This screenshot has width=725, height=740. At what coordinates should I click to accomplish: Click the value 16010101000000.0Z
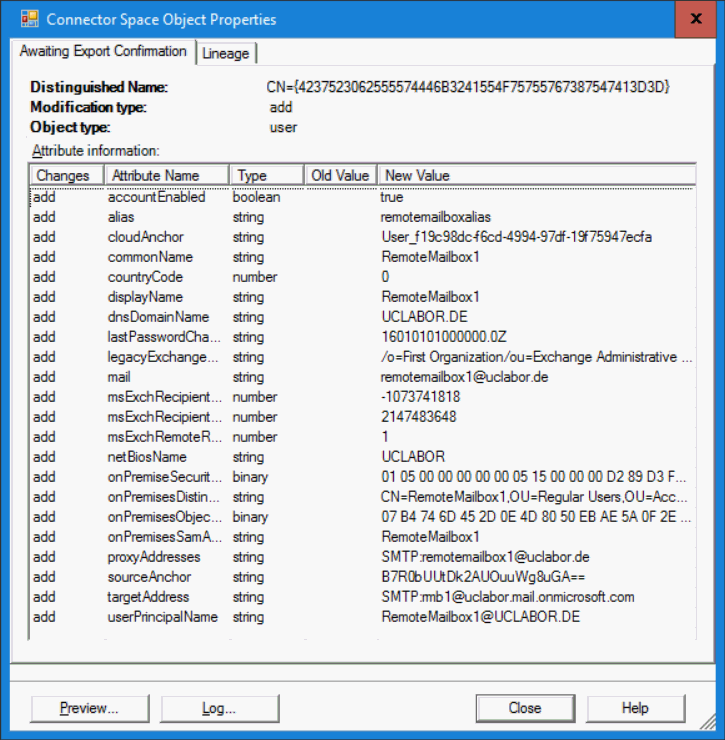click(444, 337)
